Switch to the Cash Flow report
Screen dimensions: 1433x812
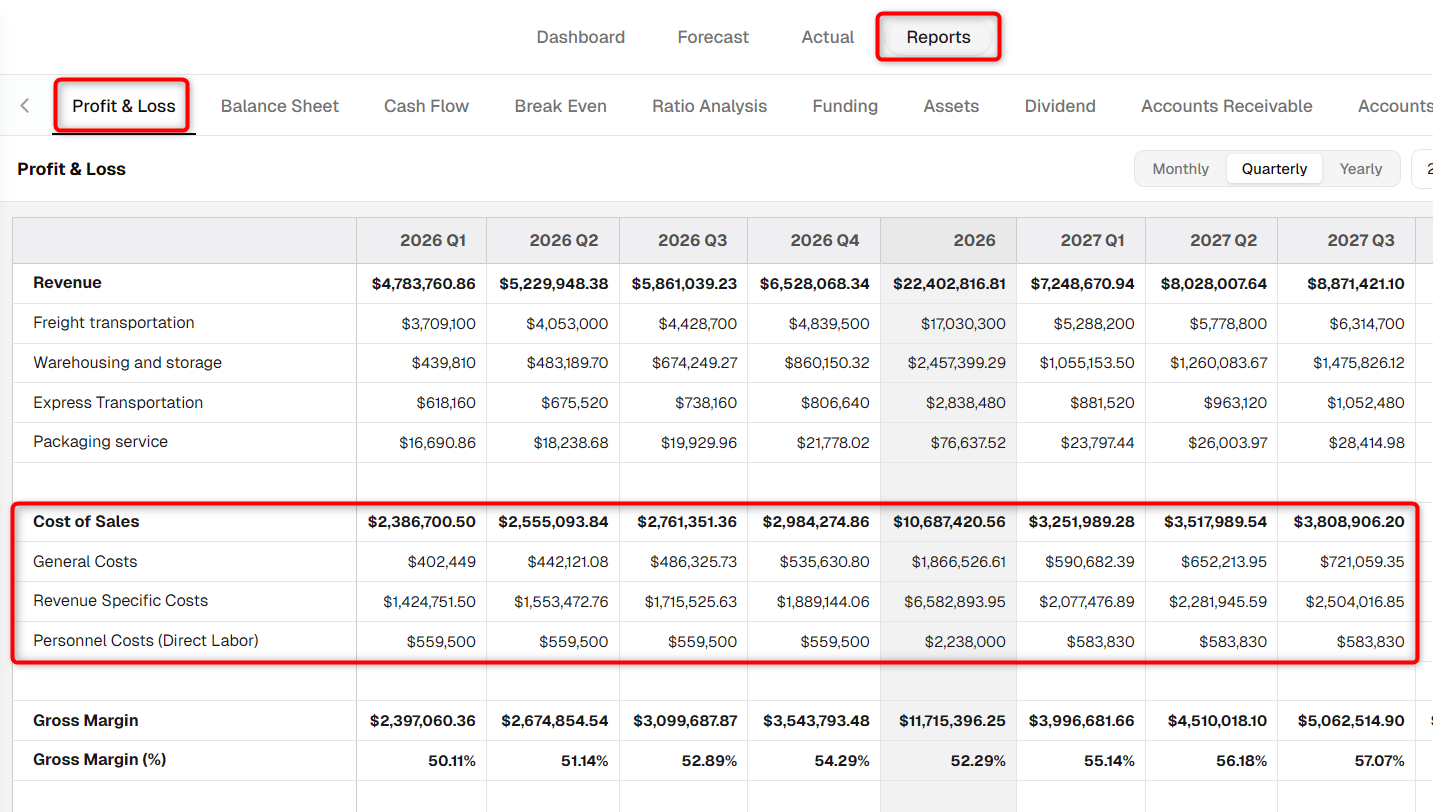coord(426,106)
